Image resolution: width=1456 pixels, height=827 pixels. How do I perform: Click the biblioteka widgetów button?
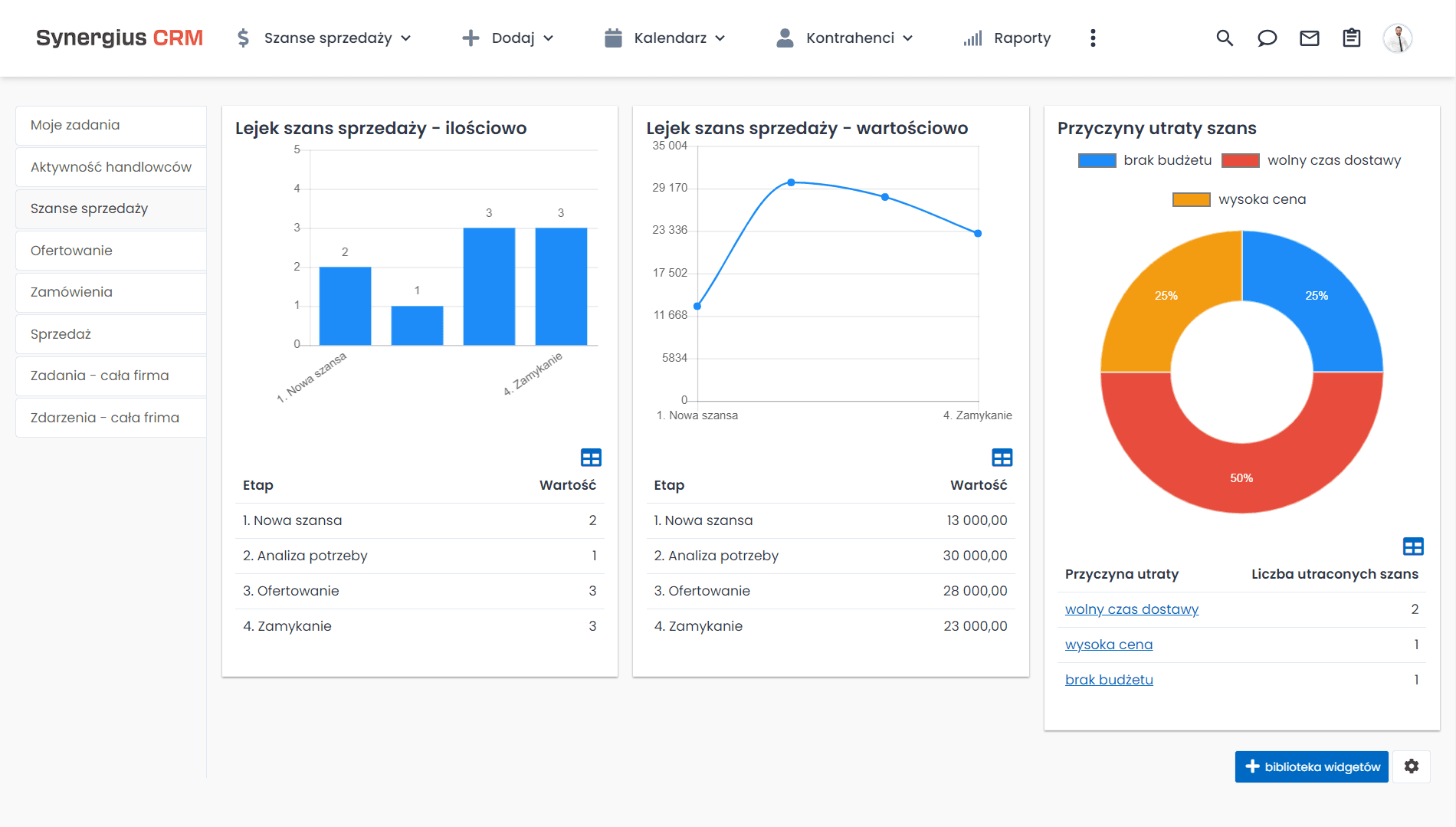[1311, 766]
